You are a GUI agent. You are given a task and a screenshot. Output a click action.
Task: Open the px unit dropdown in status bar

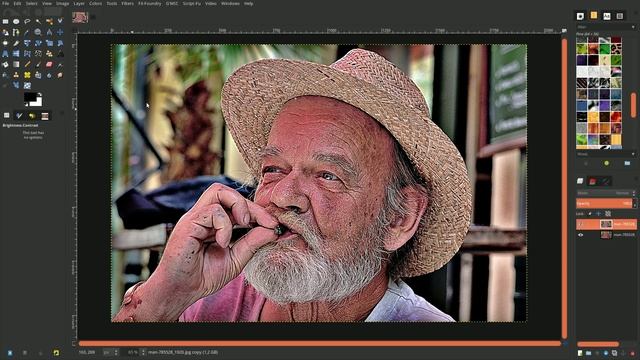pyautogui.click(x=110, y=352)
